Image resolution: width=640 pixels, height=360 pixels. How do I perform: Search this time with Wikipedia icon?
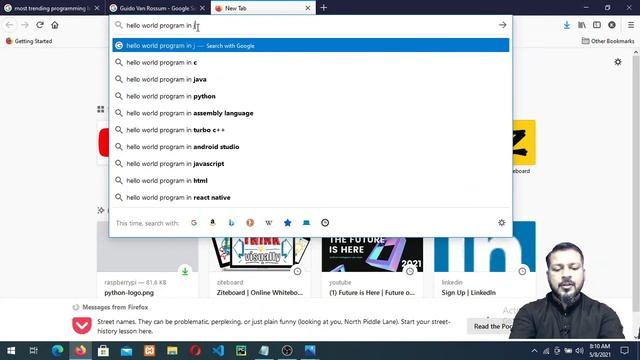click(269, 222)
